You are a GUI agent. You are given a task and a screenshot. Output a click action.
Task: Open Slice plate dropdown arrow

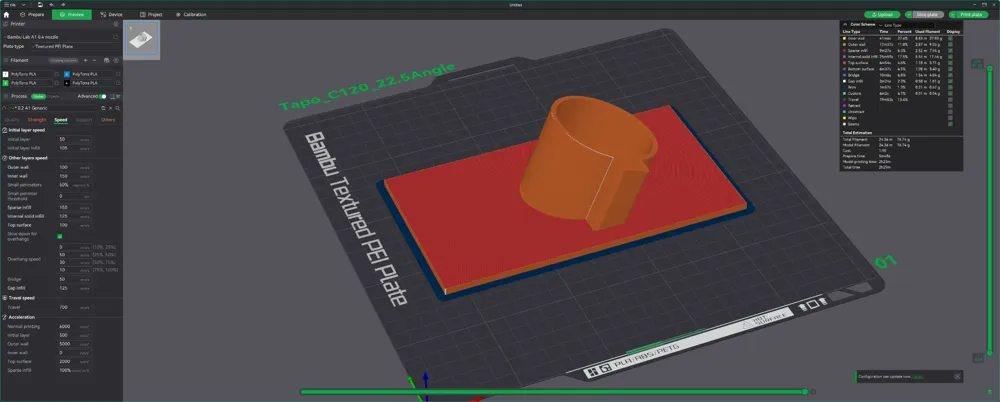click(909, 14)
